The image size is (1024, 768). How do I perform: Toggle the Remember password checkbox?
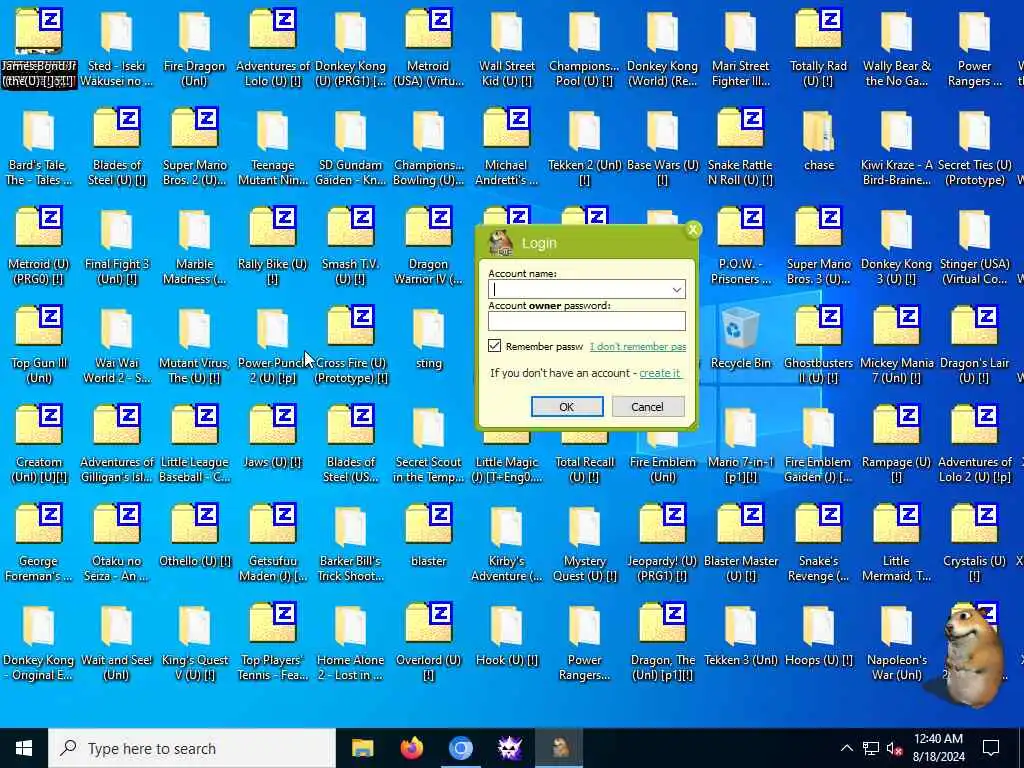[x=494, y=346]
